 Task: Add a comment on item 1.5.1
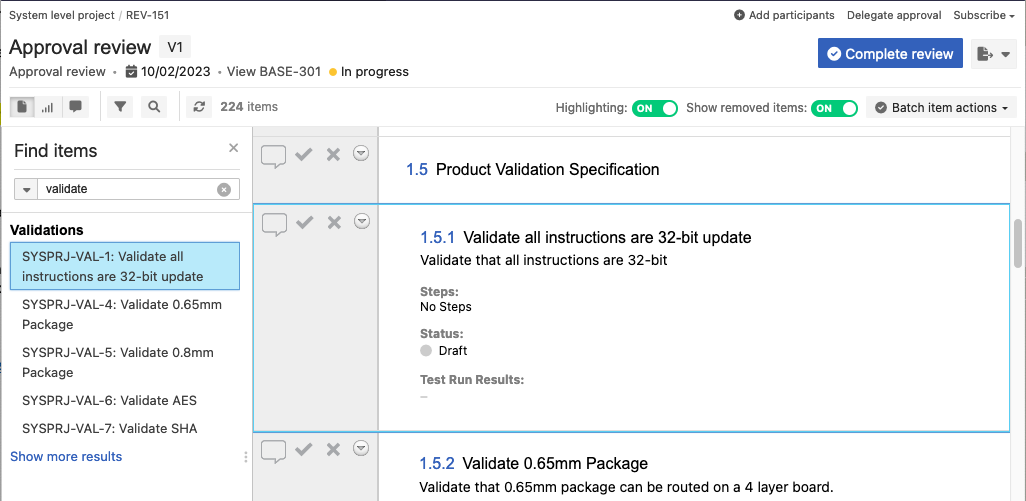(x=274, y=224)
